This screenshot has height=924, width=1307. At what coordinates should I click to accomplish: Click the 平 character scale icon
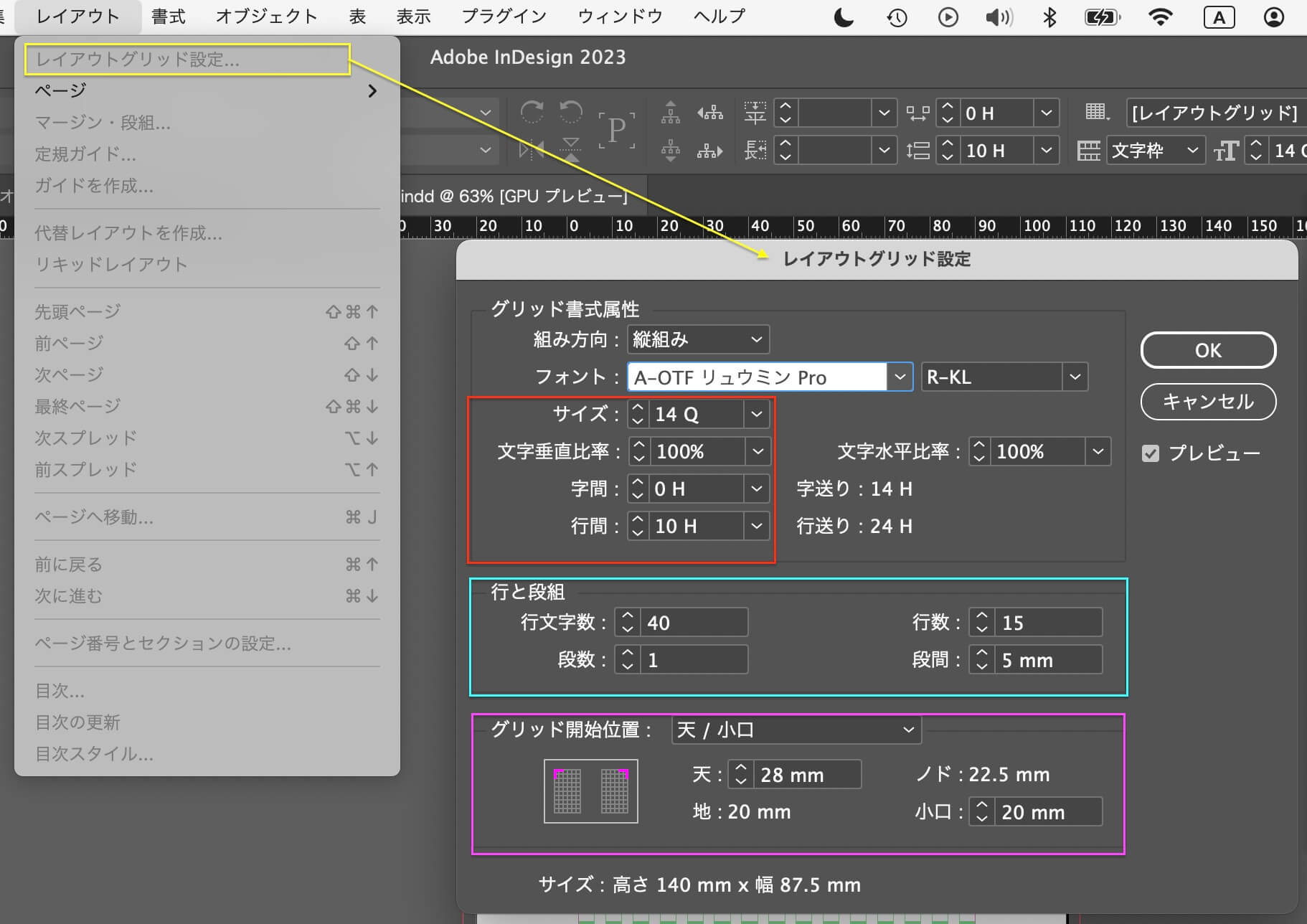[755, 113]
